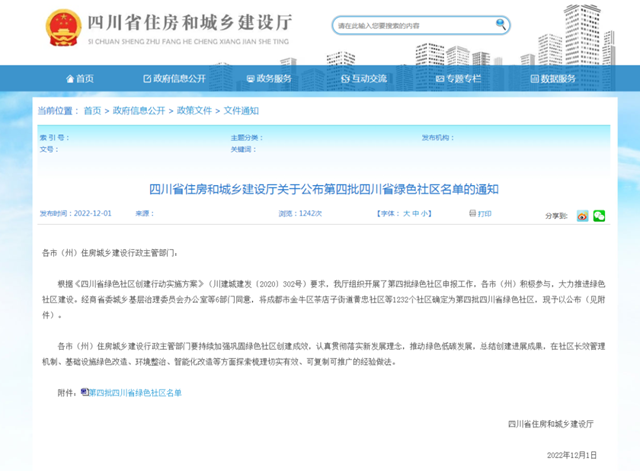Image resolution: width=640 pixels, height=471 pixels.
Task: Share to WeChat icon
Action: (599, 216)
